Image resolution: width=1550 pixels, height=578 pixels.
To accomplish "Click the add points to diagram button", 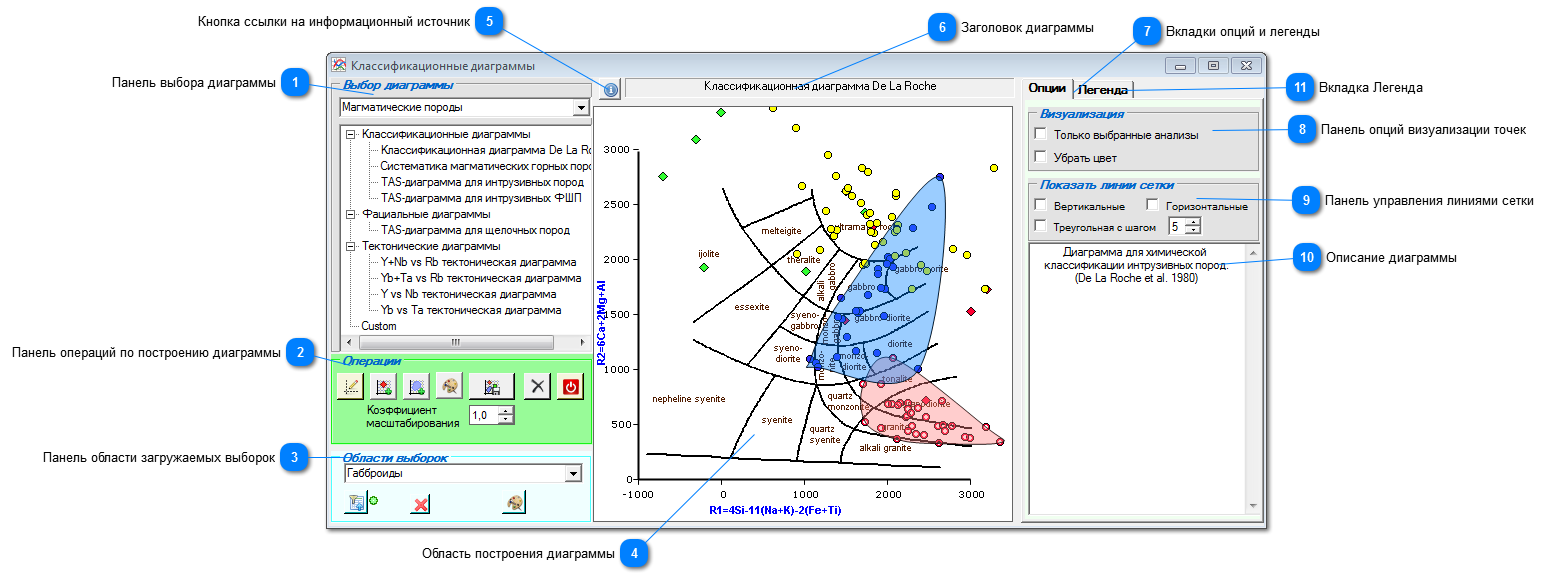I will [383, 386].
